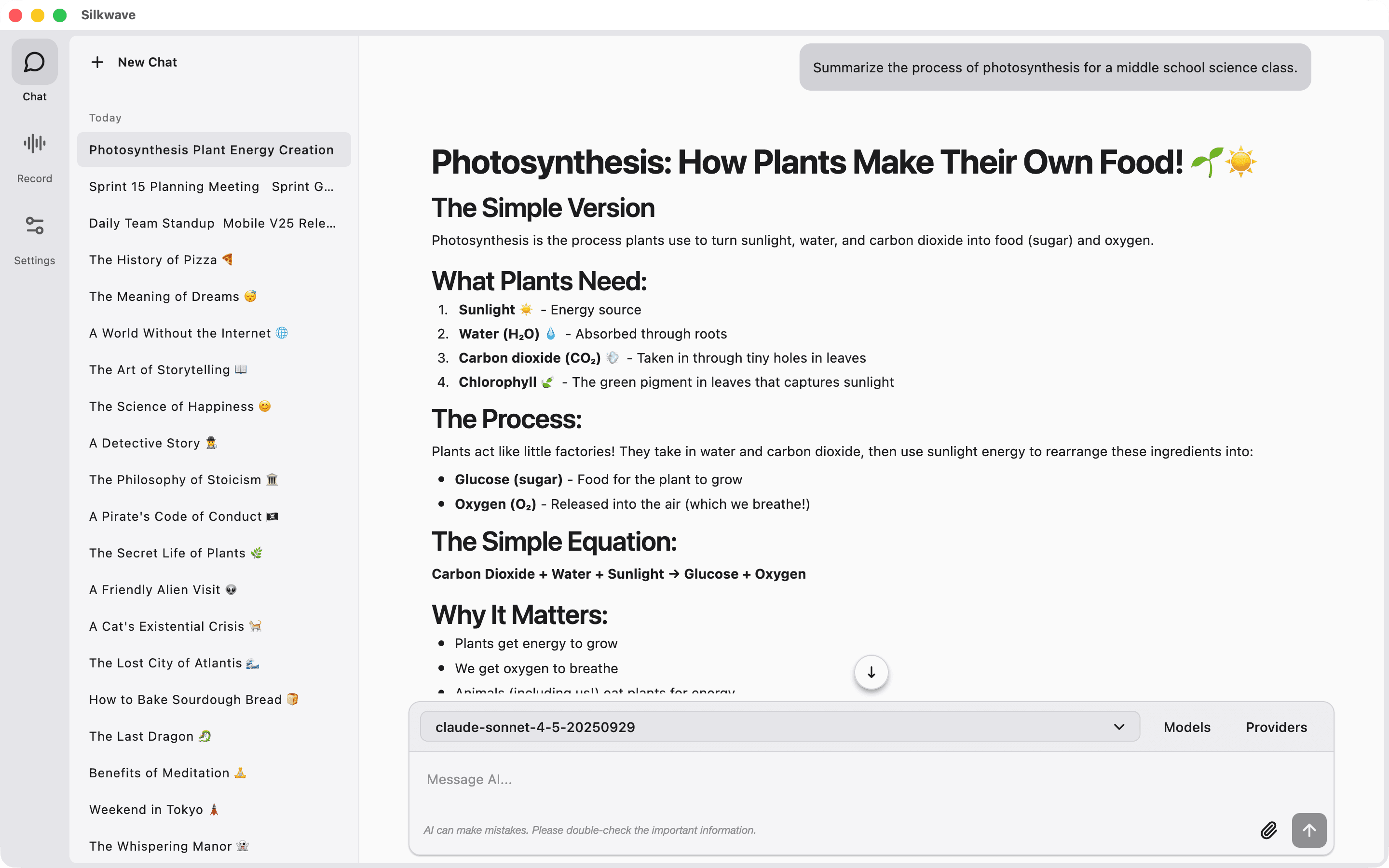
Task: Click the Chat speech bubble icon
Action: pos(34,62)
